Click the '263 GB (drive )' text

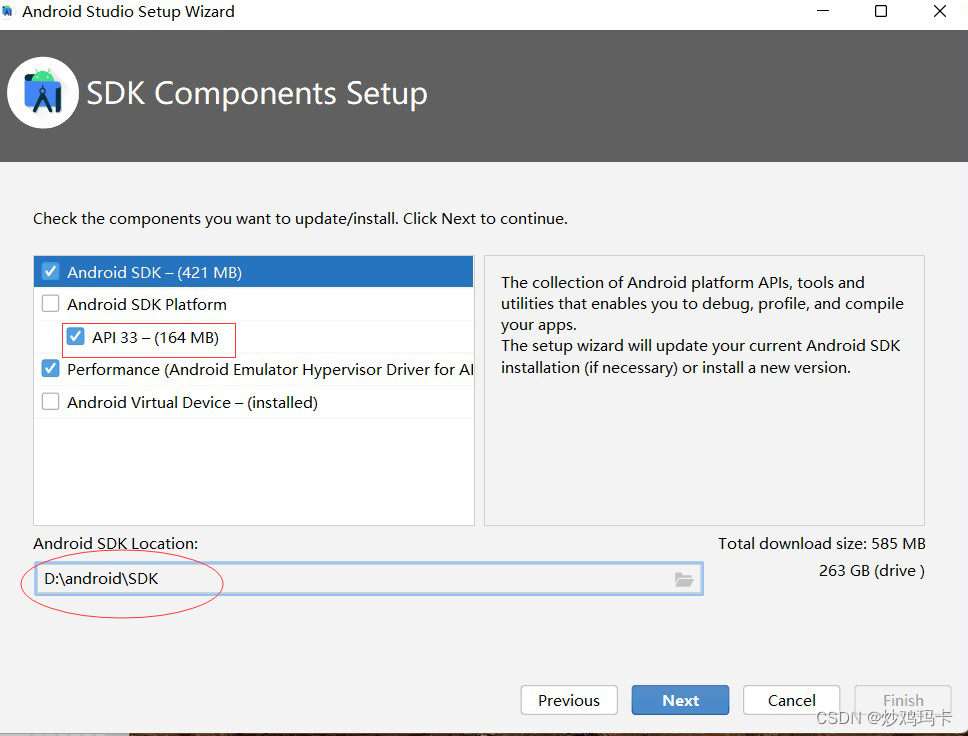pyautogui.click(x=872, y=571)
